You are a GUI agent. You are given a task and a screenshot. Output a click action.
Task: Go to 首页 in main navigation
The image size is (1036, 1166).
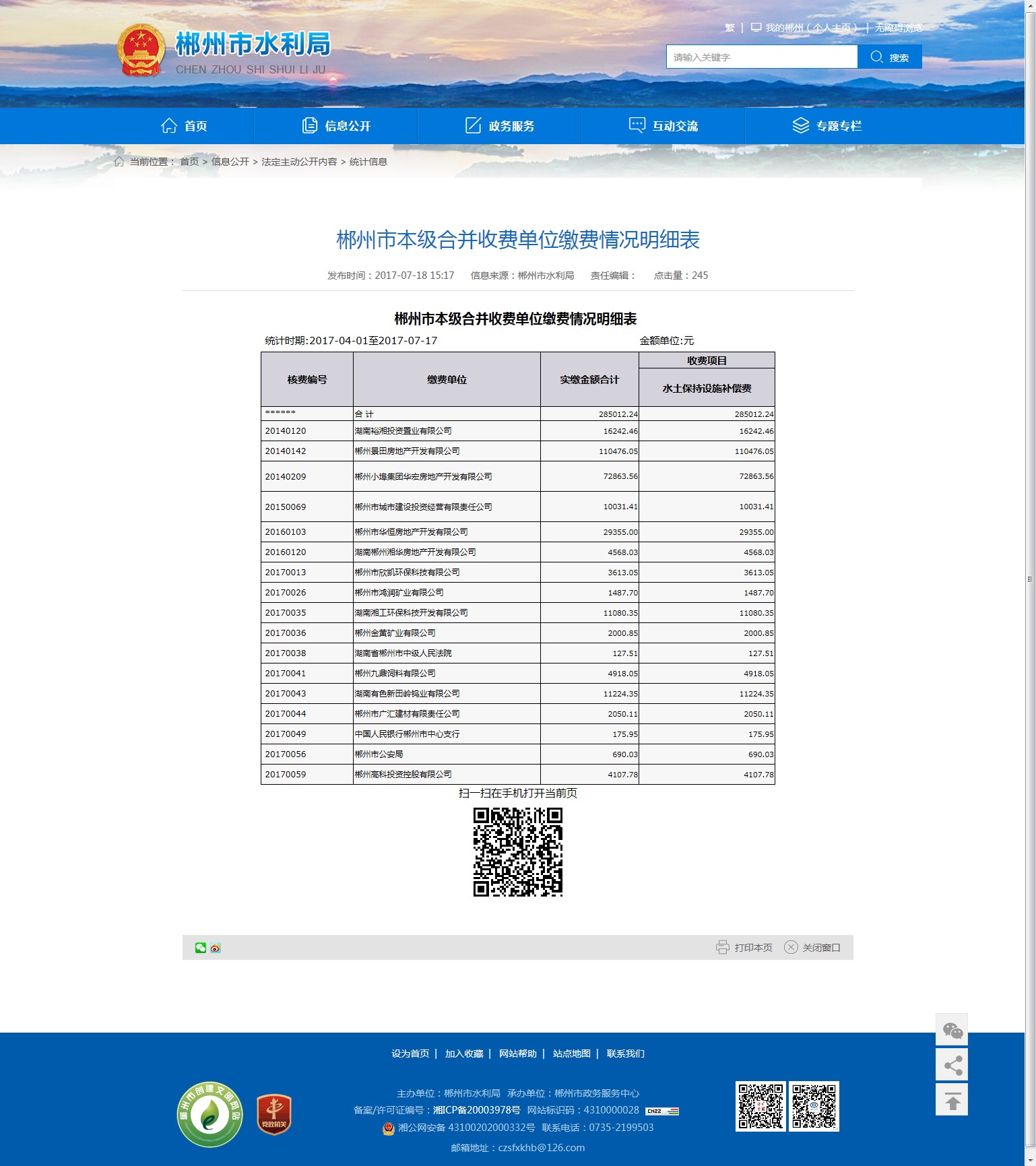184,126
